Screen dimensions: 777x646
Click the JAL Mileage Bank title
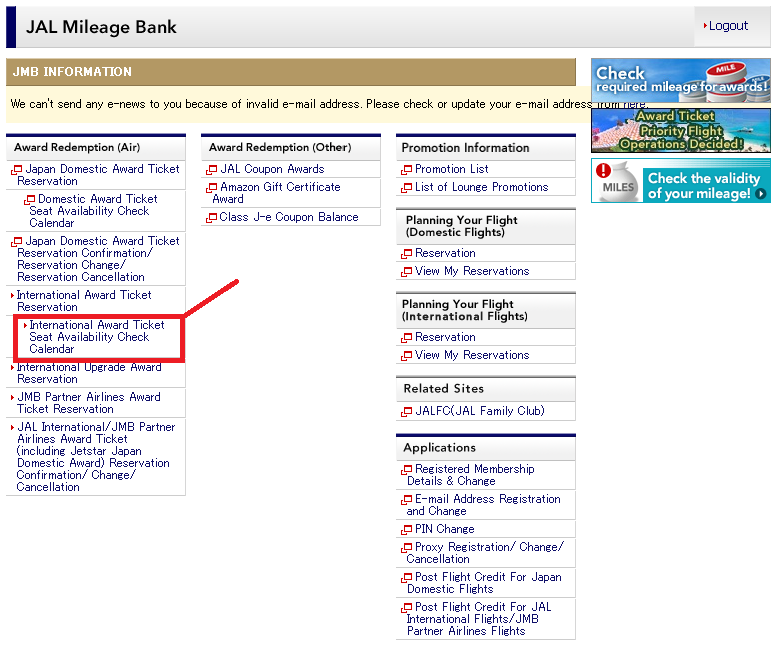pyautogui.click(x=101, y=27)
